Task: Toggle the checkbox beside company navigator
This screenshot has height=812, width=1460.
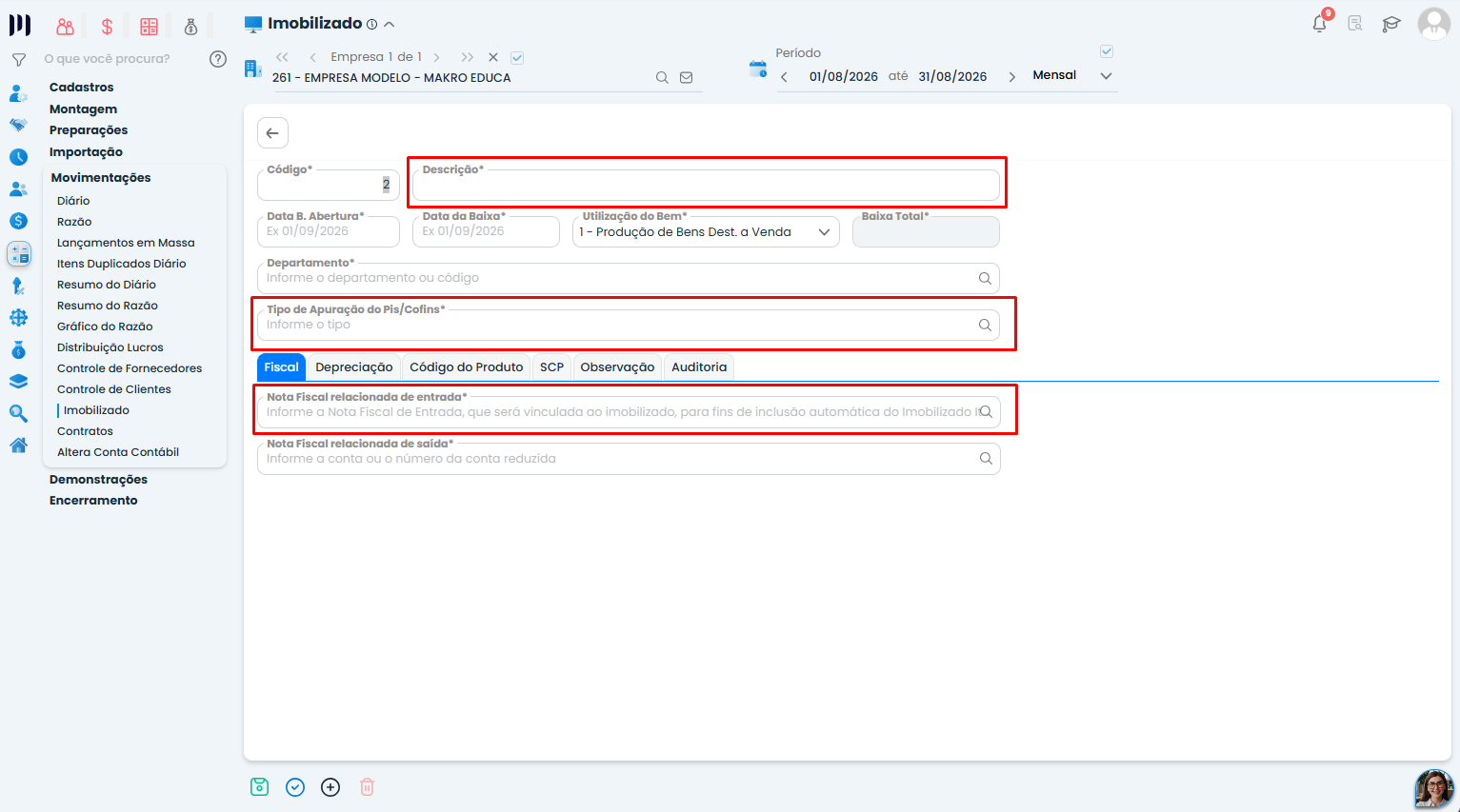Action: click(517, 57)
